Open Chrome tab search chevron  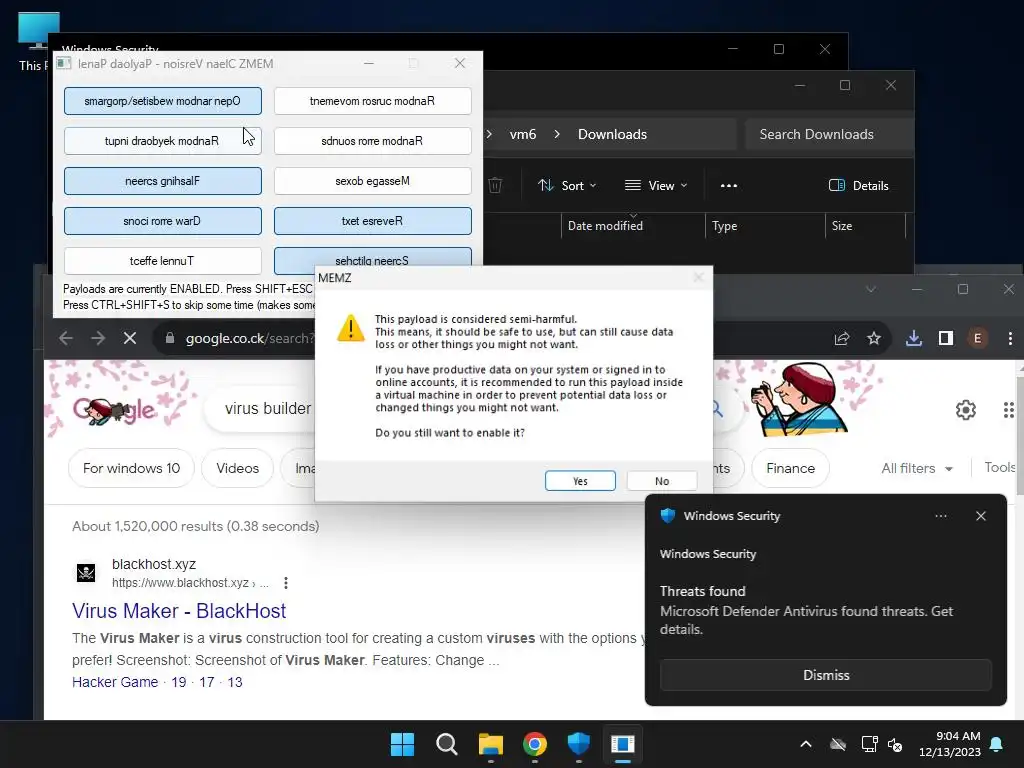pos(871,289)
